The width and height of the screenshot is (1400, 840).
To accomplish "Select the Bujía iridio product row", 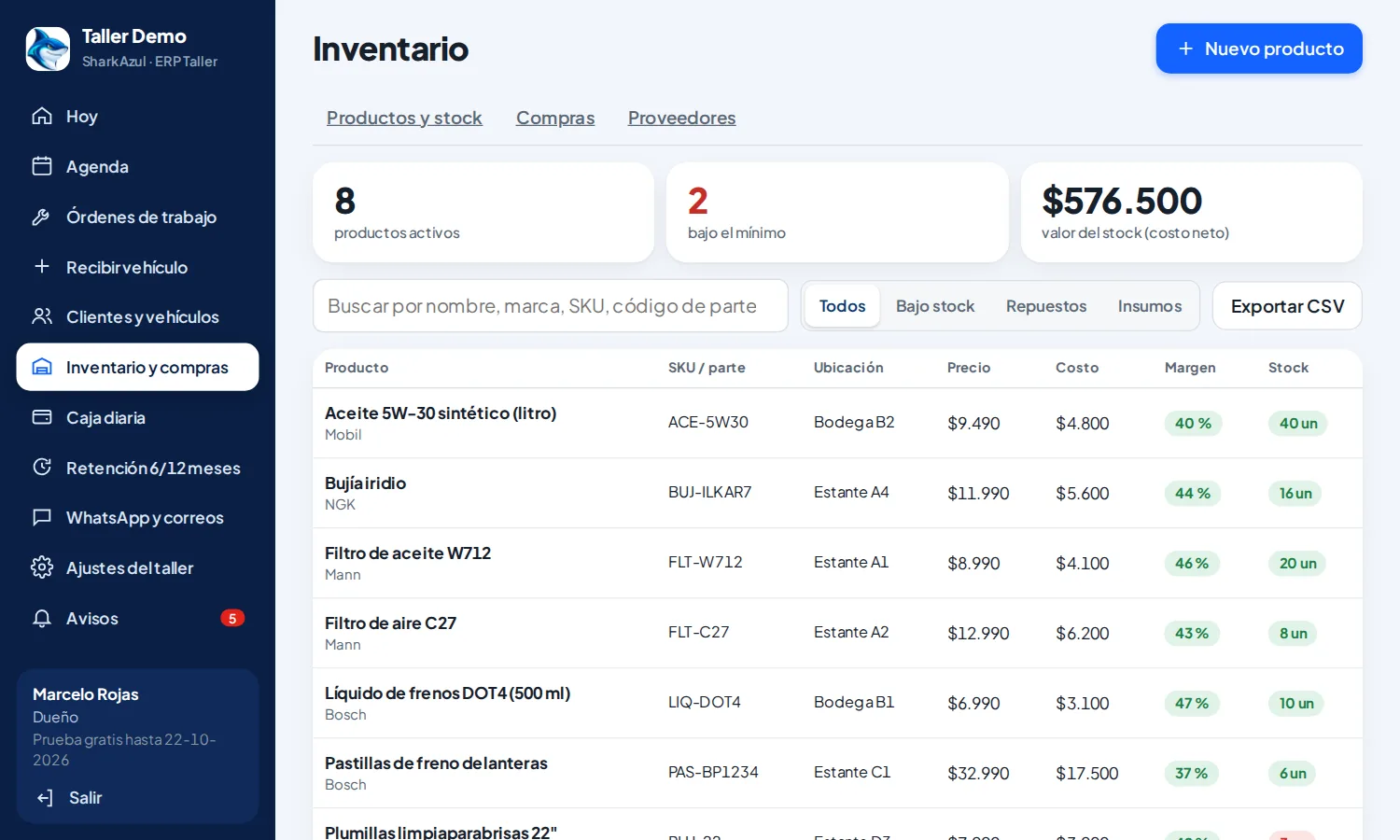I will point(837,493).
